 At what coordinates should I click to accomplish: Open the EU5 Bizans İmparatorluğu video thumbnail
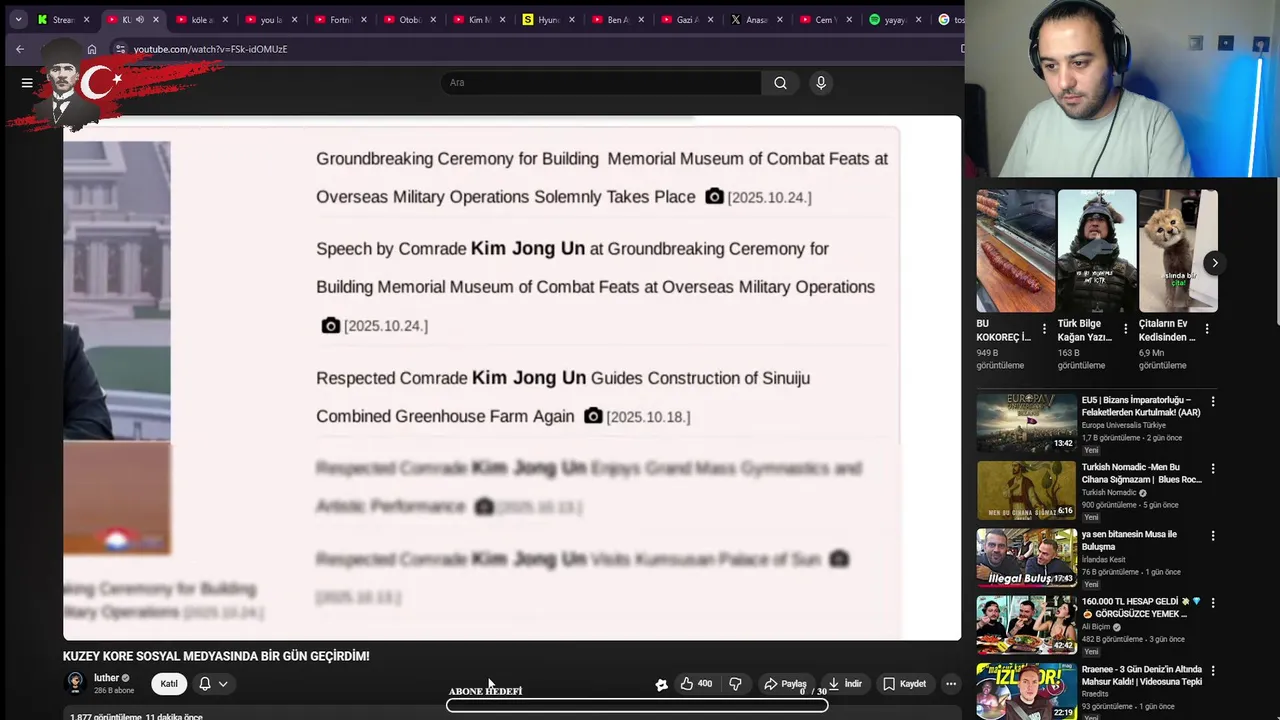click(1026, 423)
